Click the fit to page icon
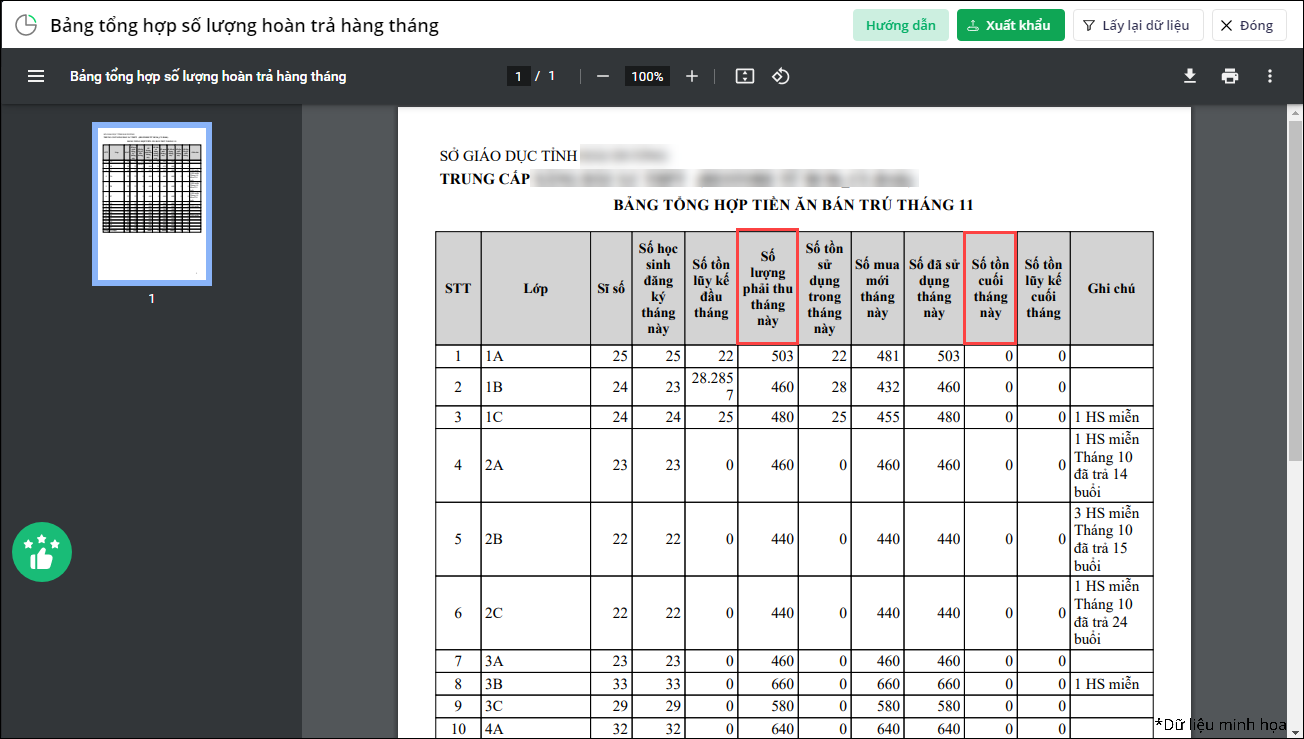Viewport: 1304px width, 739px height. tap(744, 76)
